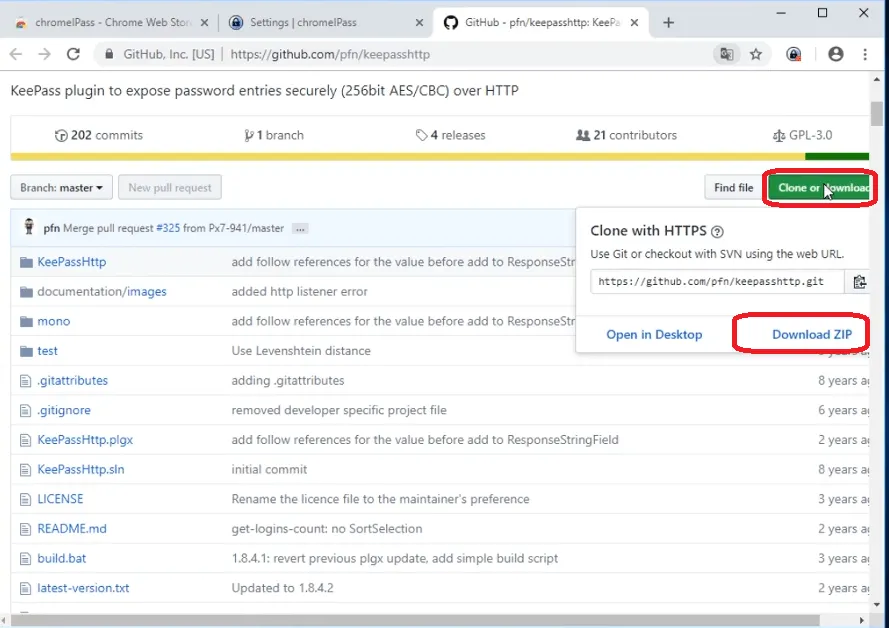Image resolution: width=889 pixels, height=628 pixels.
Task: Open the documentation/images folder link
Action: pyautogui.click(x=102, y=292)
